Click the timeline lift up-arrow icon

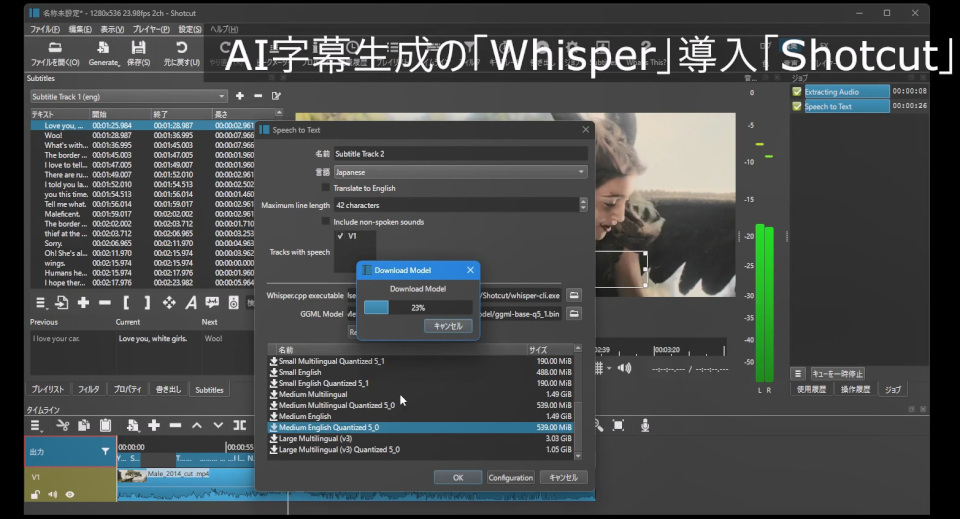click(197, 425)
